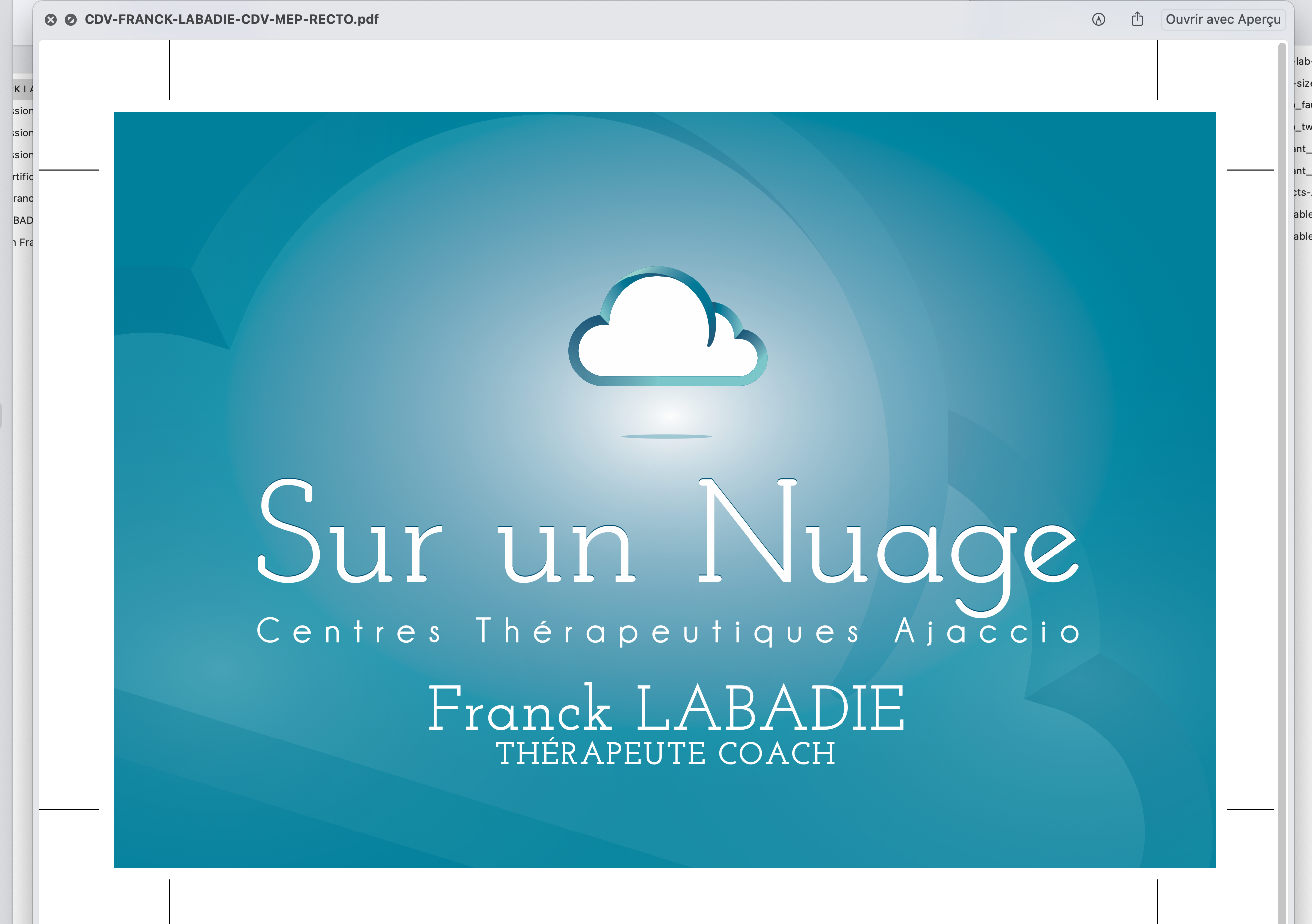Click the "Centres Thérapeutiques Ajaccio" line
Screen dimensions: 1312x924
tap(668, 631)
